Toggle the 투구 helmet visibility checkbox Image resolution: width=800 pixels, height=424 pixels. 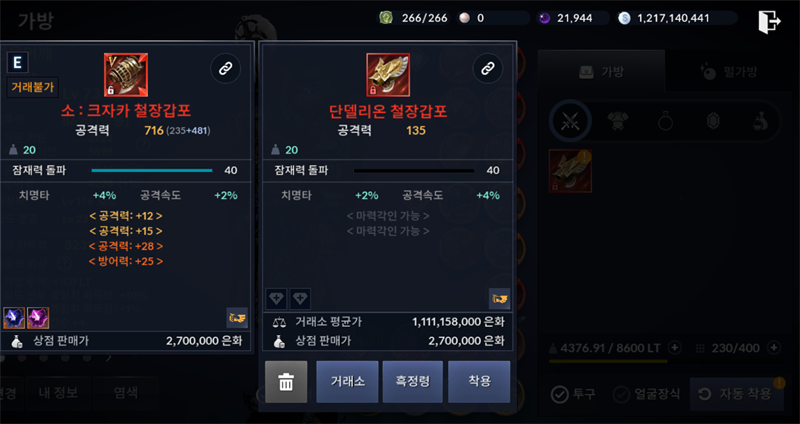[560, 394]
